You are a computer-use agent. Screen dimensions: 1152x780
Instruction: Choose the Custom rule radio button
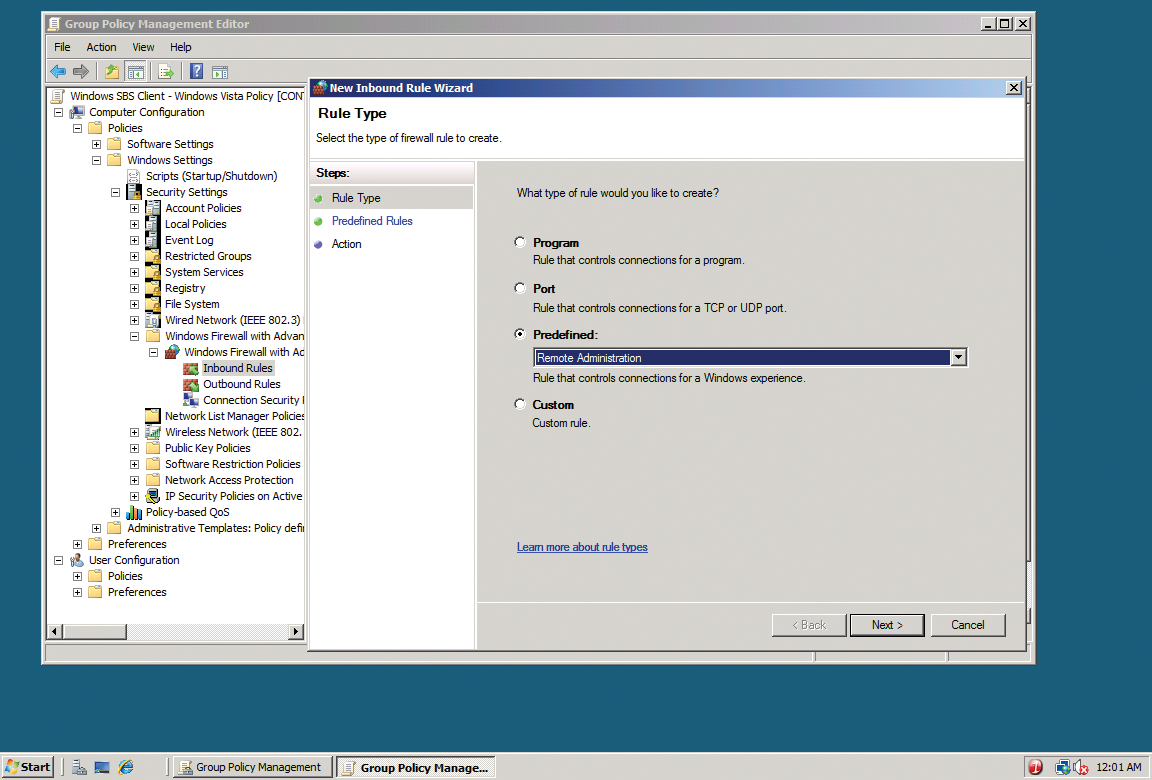pyautogui.click(x=519, y=404)
